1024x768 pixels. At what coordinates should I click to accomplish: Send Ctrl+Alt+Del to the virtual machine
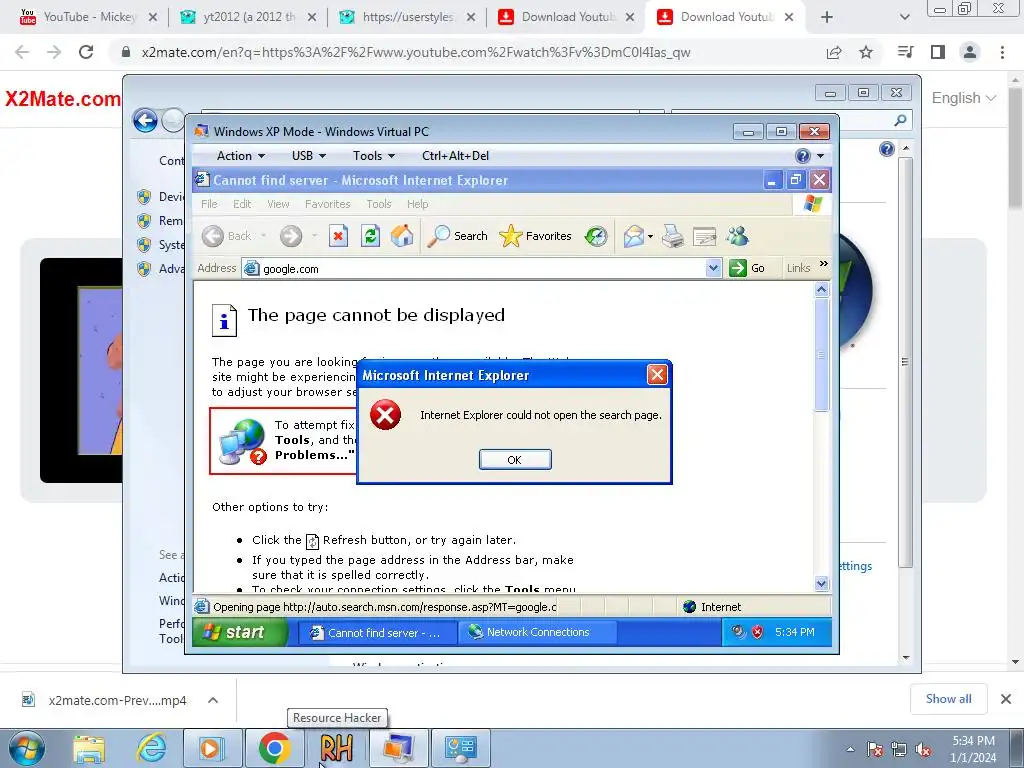[x=455, y=155]
